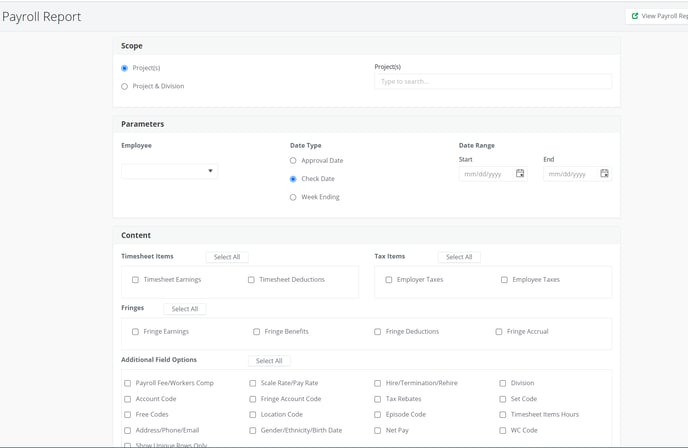This screenshot has width=688, height=448.
Task: Tick the Employer Taxes checkbox
Action: [389, 280]
